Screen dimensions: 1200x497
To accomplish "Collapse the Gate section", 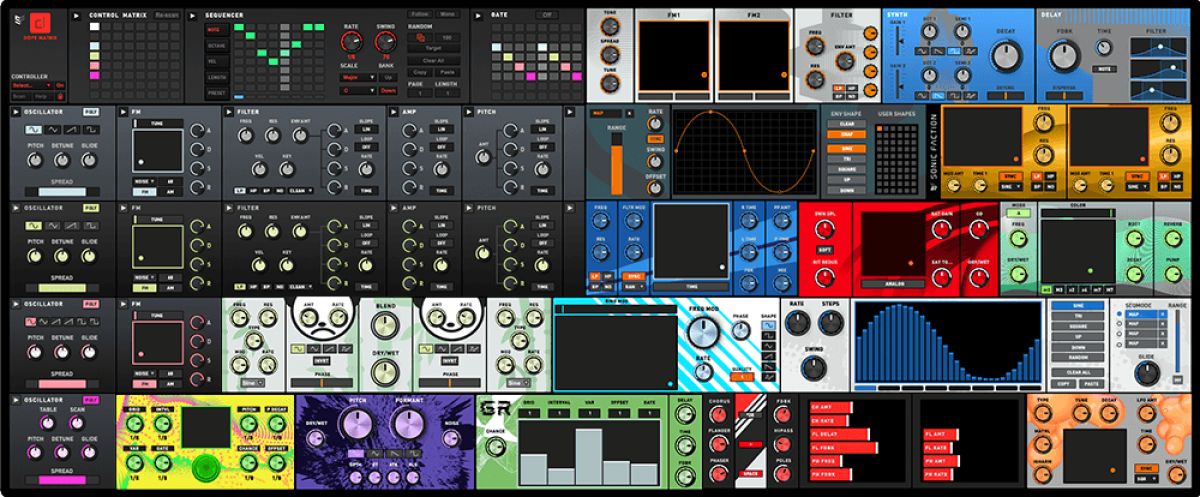I will tap(478, 16).
